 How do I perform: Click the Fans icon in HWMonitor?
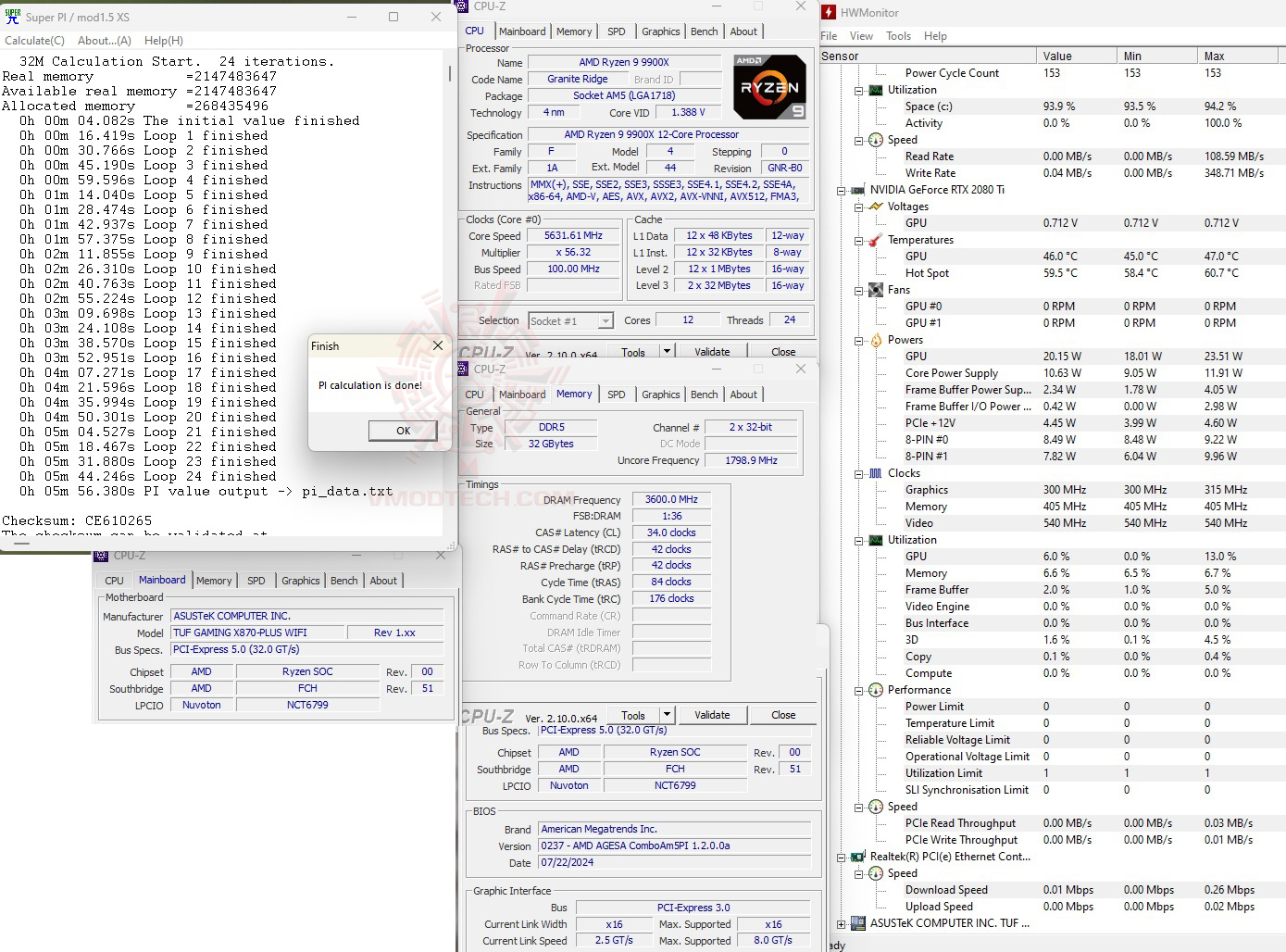click(x=876, y=289)
